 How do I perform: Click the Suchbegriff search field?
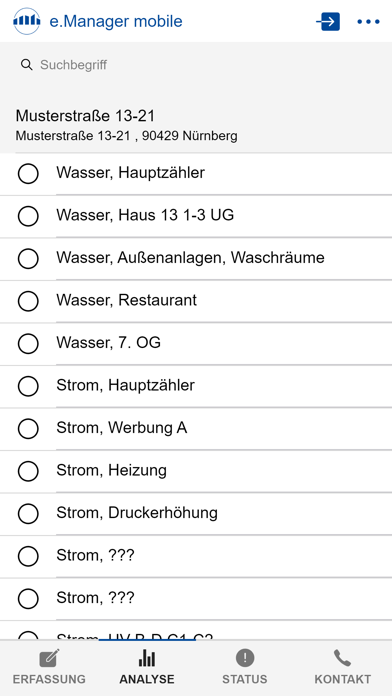point(196,65)
